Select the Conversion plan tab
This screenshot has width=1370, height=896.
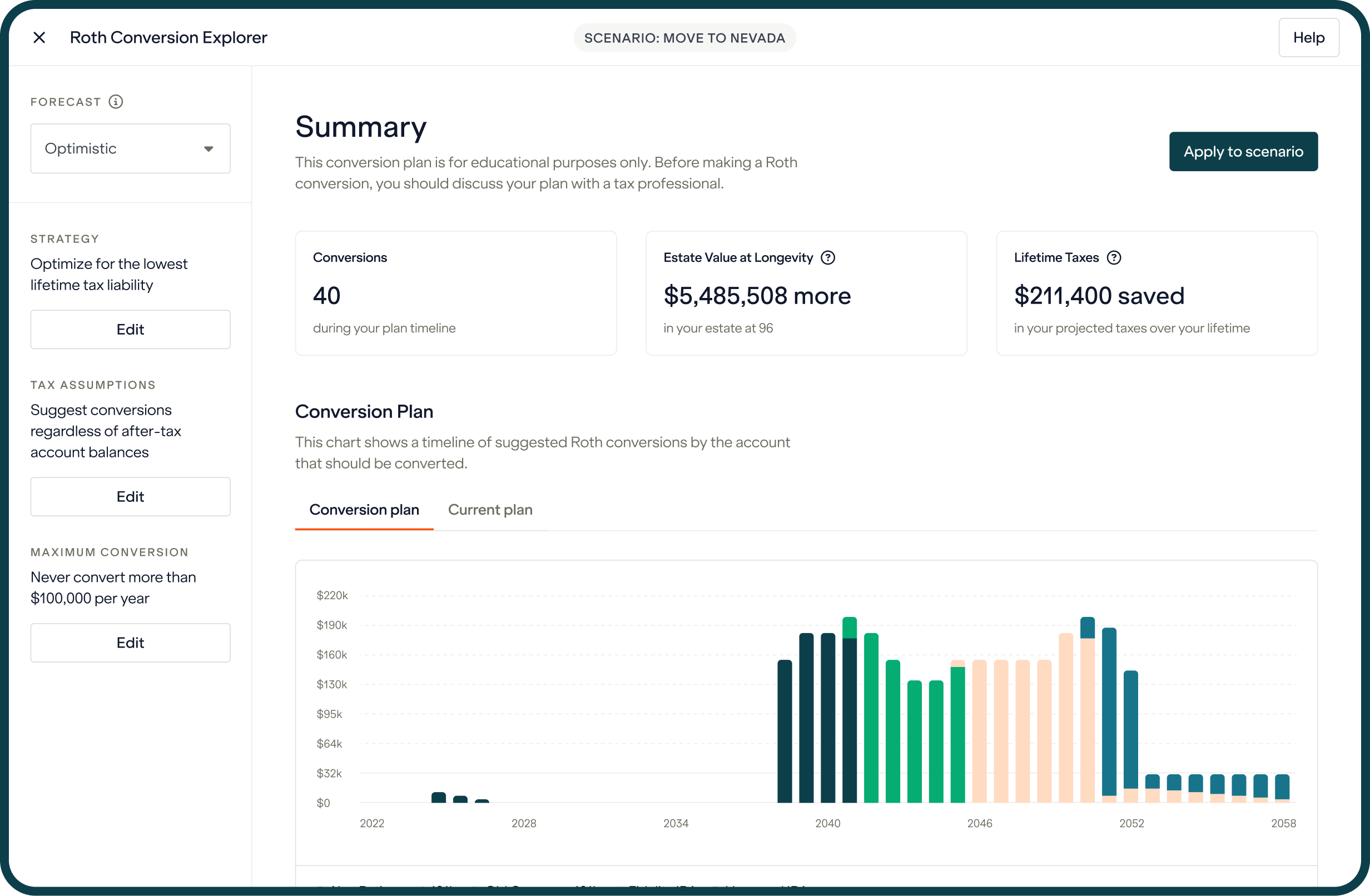coord(364,509)
